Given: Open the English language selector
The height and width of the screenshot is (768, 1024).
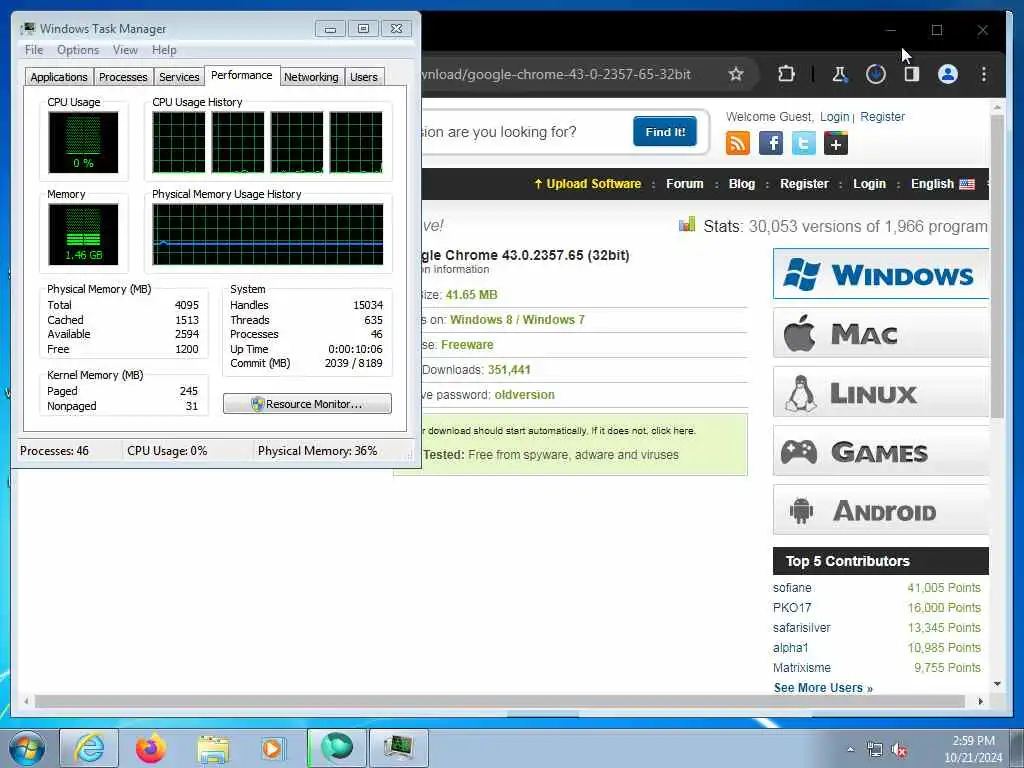Looking at the screenshot, I should pyautogui.click(x=942, y=184).
